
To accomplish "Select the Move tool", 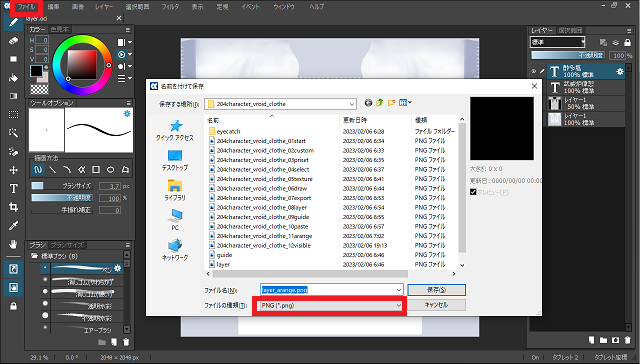I will click(13, 170).
